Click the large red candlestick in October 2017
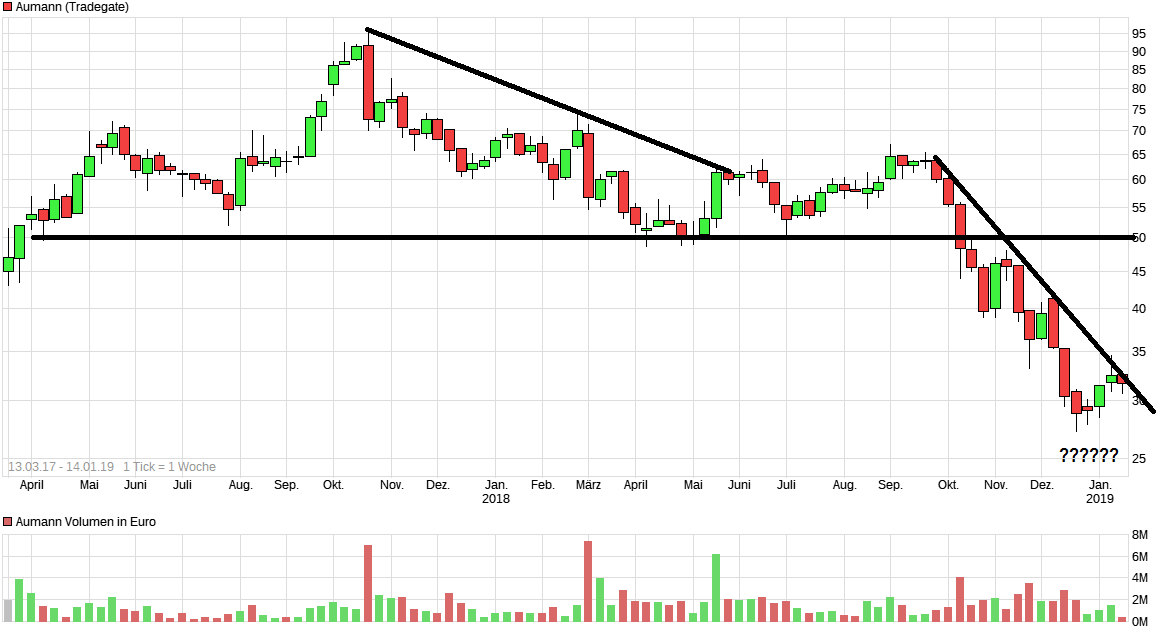This screenshot has height=633, width=1175. (369, 80)
